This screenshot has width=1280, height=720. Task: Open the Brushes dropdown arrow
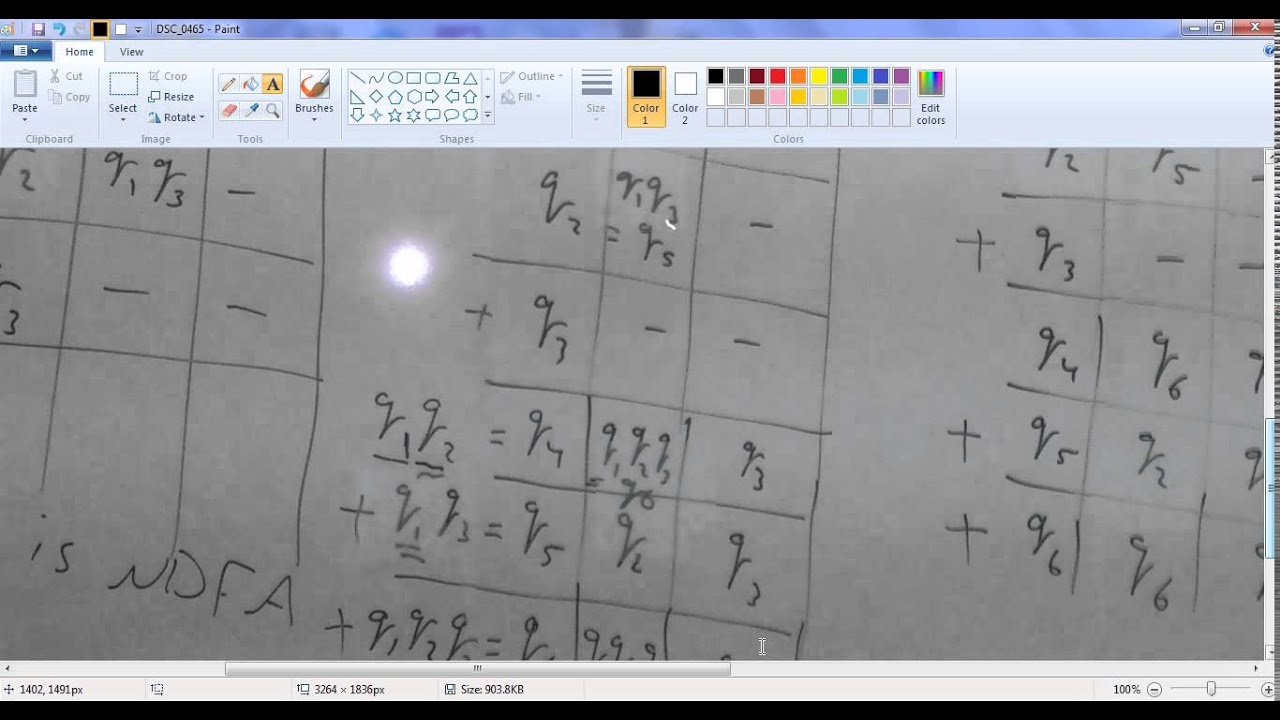[x=314, y=120]
